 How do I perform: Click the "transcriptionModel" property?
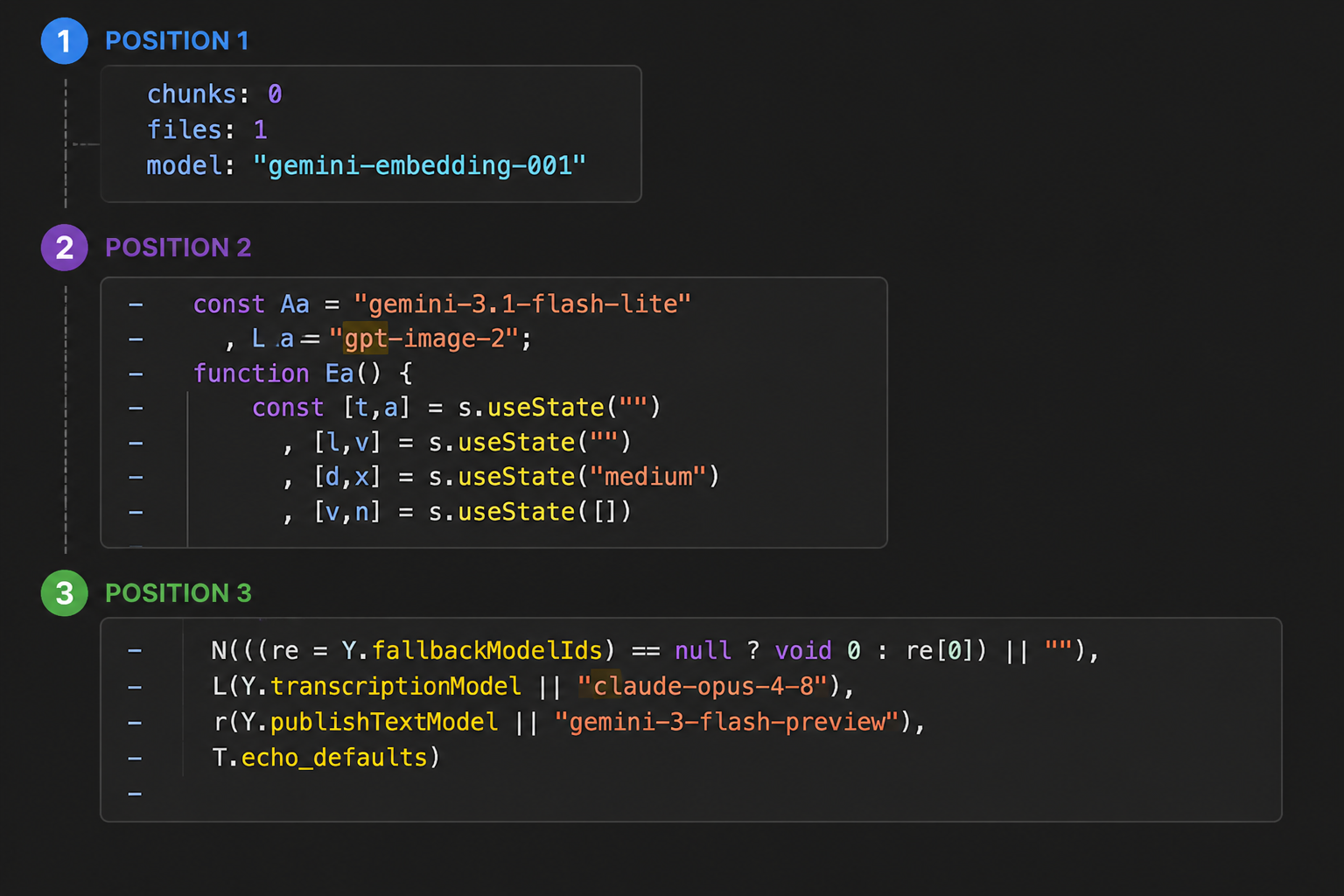pyautogui.click(x=395, y=686)
